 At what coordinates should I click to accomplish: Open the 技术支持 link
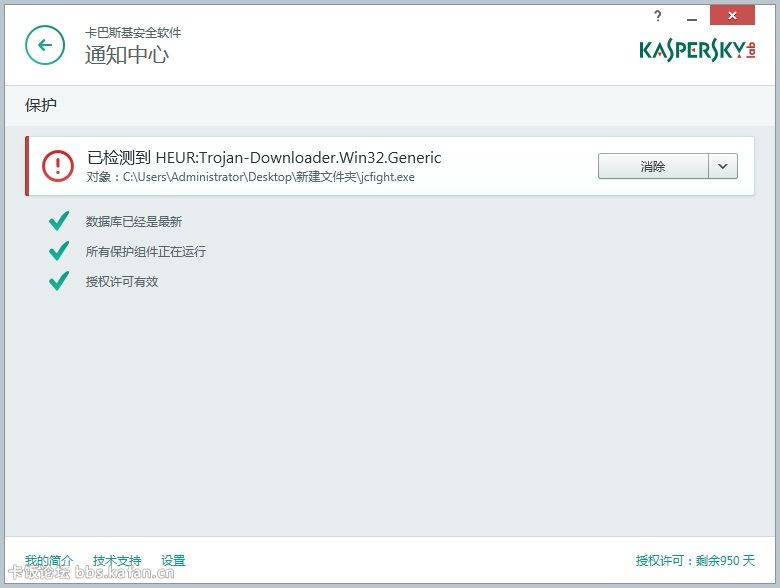click(x=117, y=561)
